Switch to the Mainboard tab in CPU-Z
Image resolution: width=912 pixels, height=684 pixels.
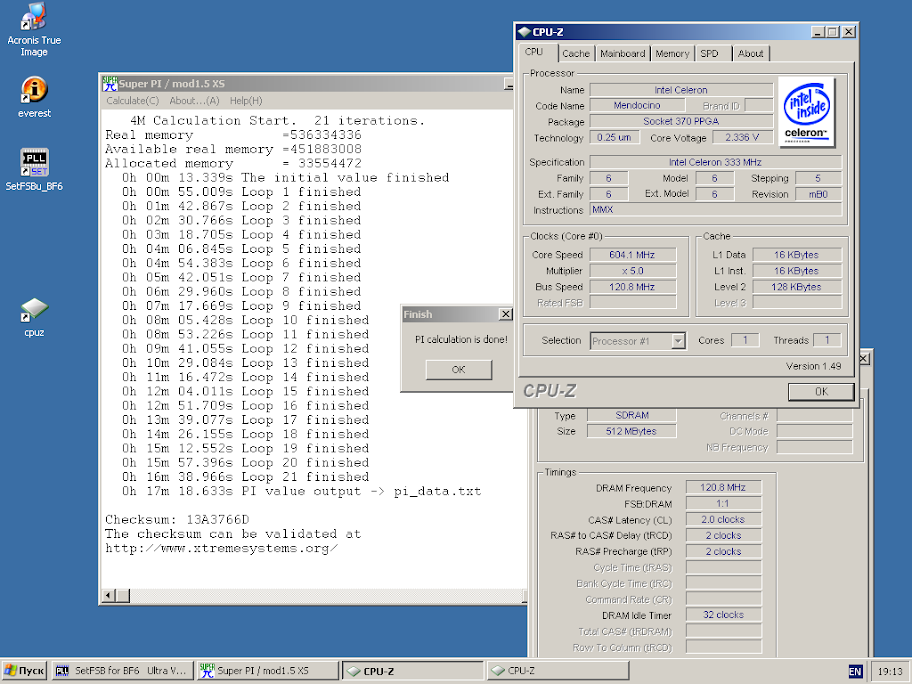[x=622, y=54]
